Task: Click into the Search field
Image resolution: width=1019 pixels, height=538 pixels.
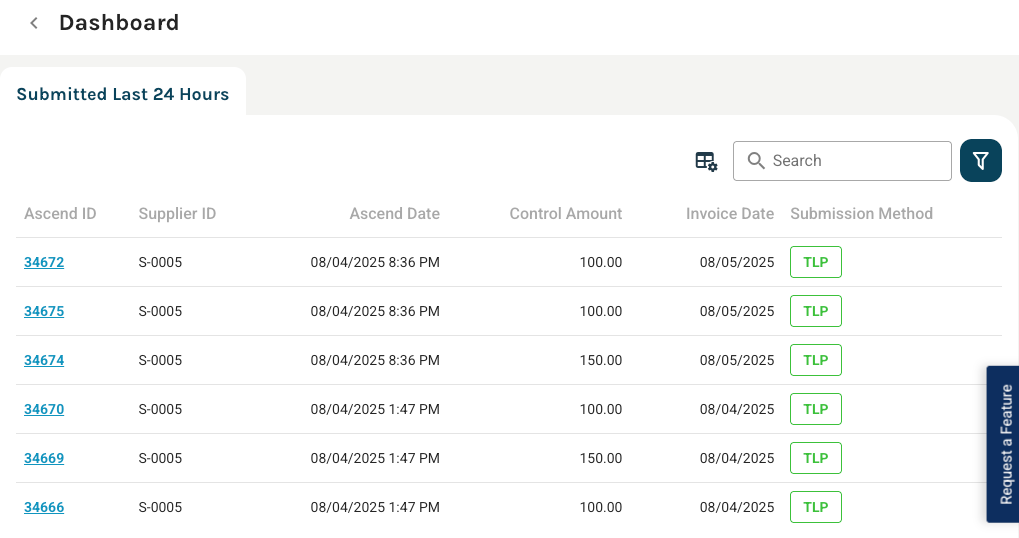Action: [x=855, y=161]
